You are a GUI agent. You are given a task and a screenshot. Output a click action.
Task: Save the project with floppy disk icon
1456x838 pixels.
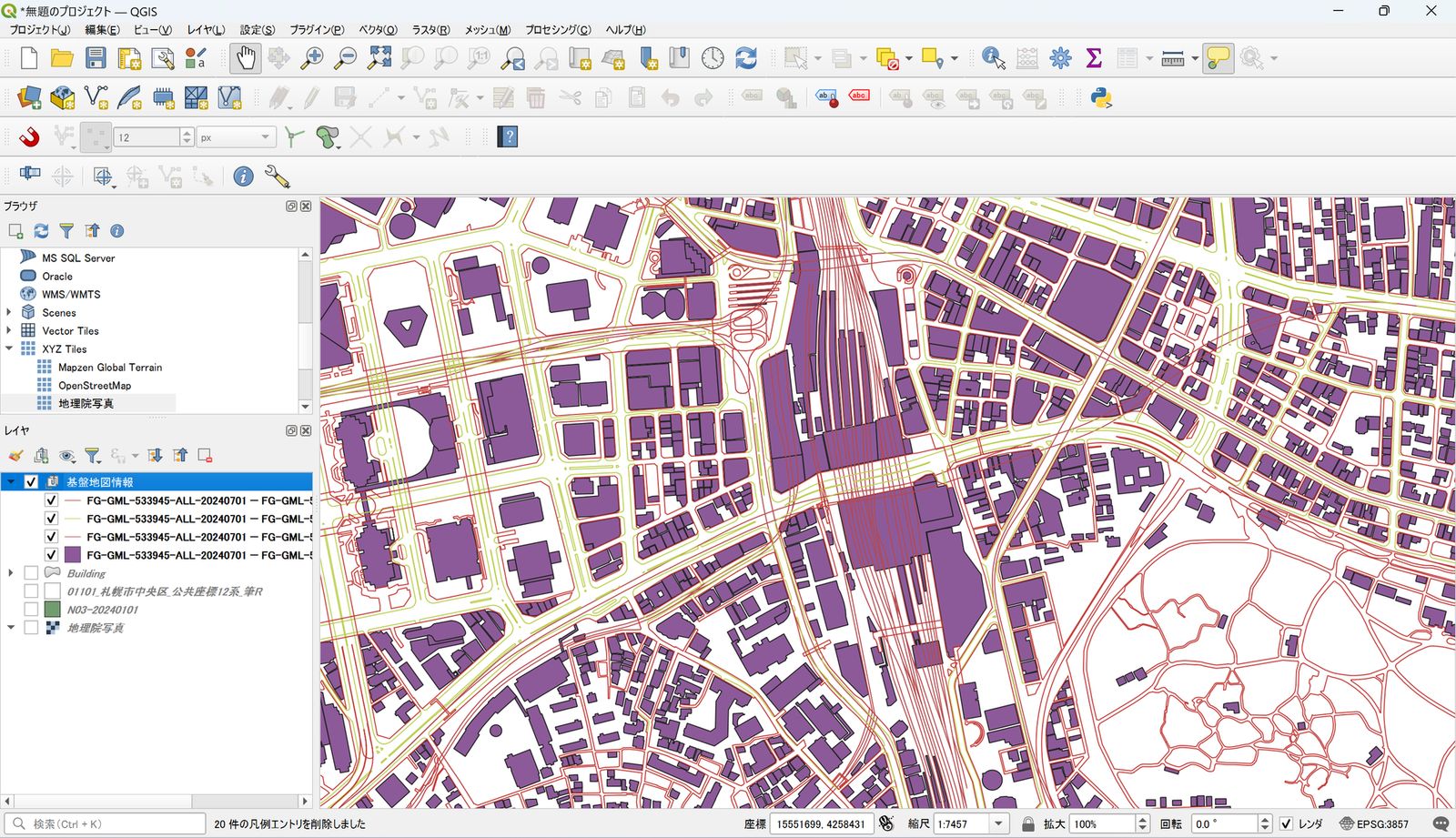tap(96, 58)
